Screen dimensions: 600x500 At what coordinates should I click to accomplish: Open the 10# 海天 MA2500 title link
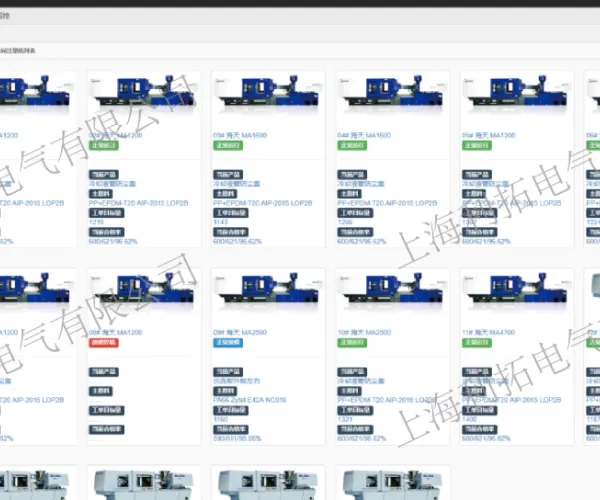click(364, 332)
